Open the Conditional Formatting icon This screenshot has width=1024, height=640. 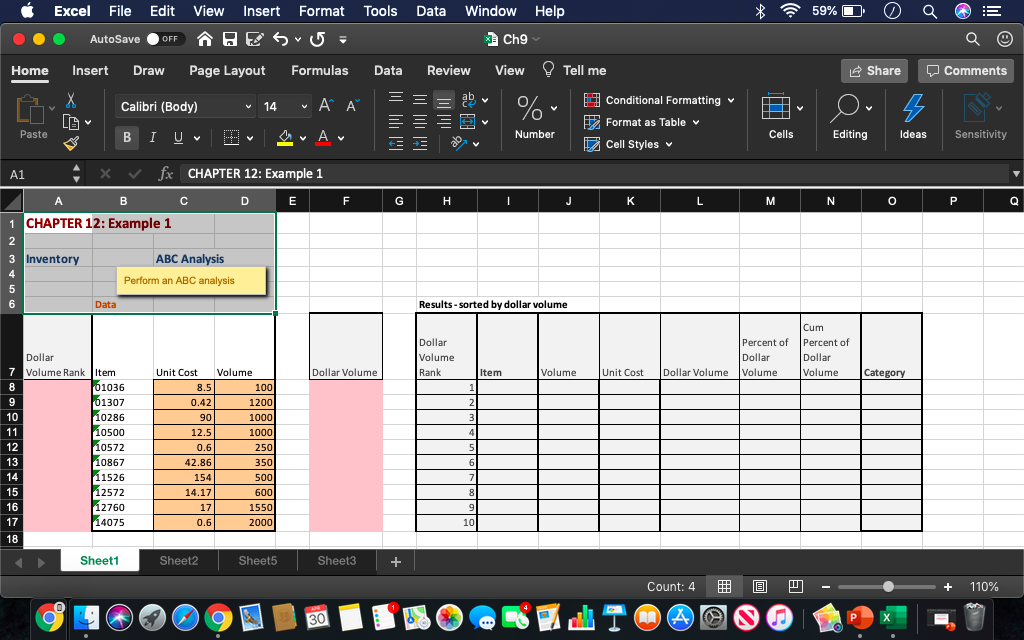[x=591, y=100]
